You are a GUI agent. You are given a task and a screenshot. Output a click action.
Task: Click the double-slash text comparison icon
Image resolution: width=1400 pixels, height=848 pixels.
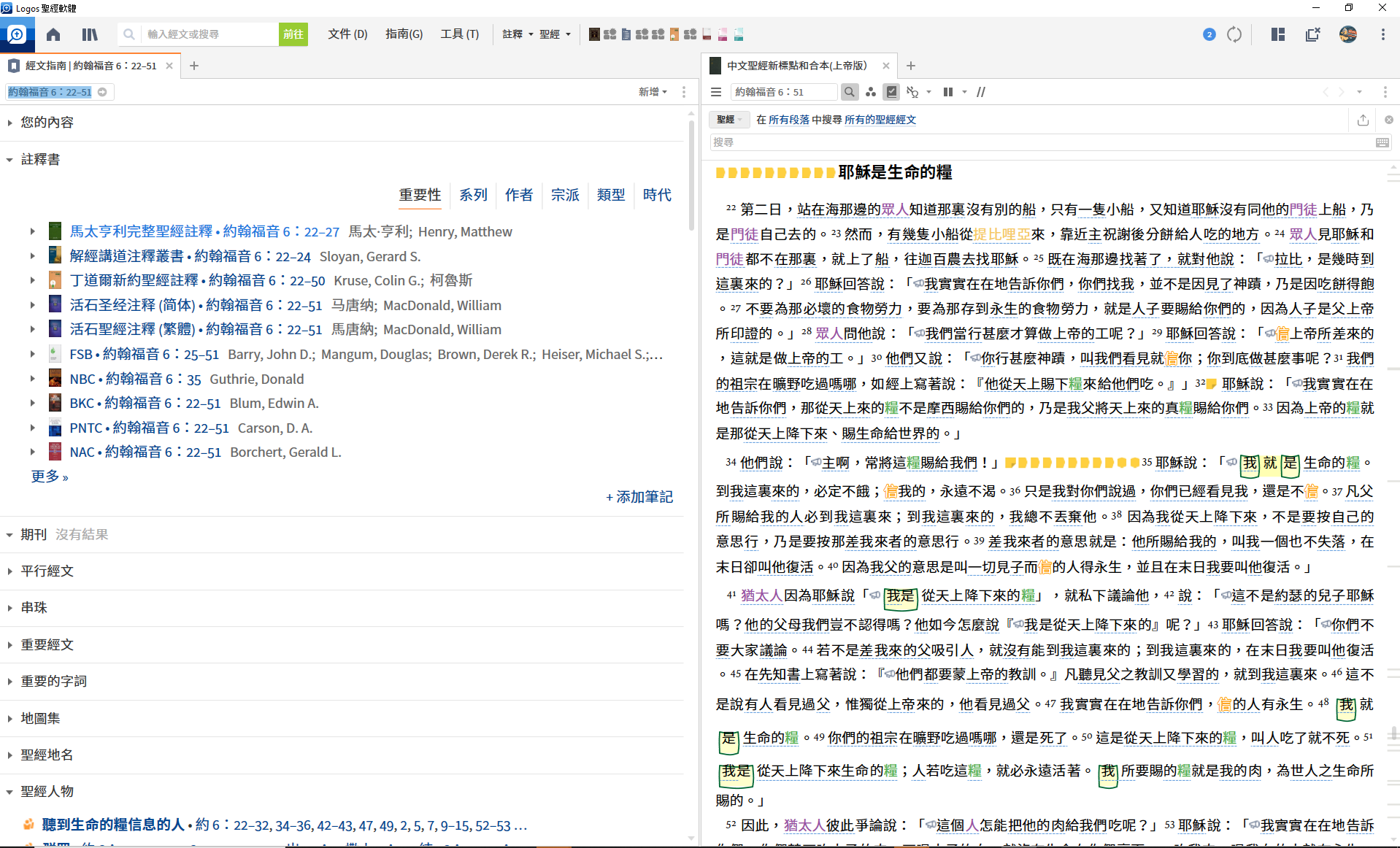pyautogui.click(x=981, y=92)
